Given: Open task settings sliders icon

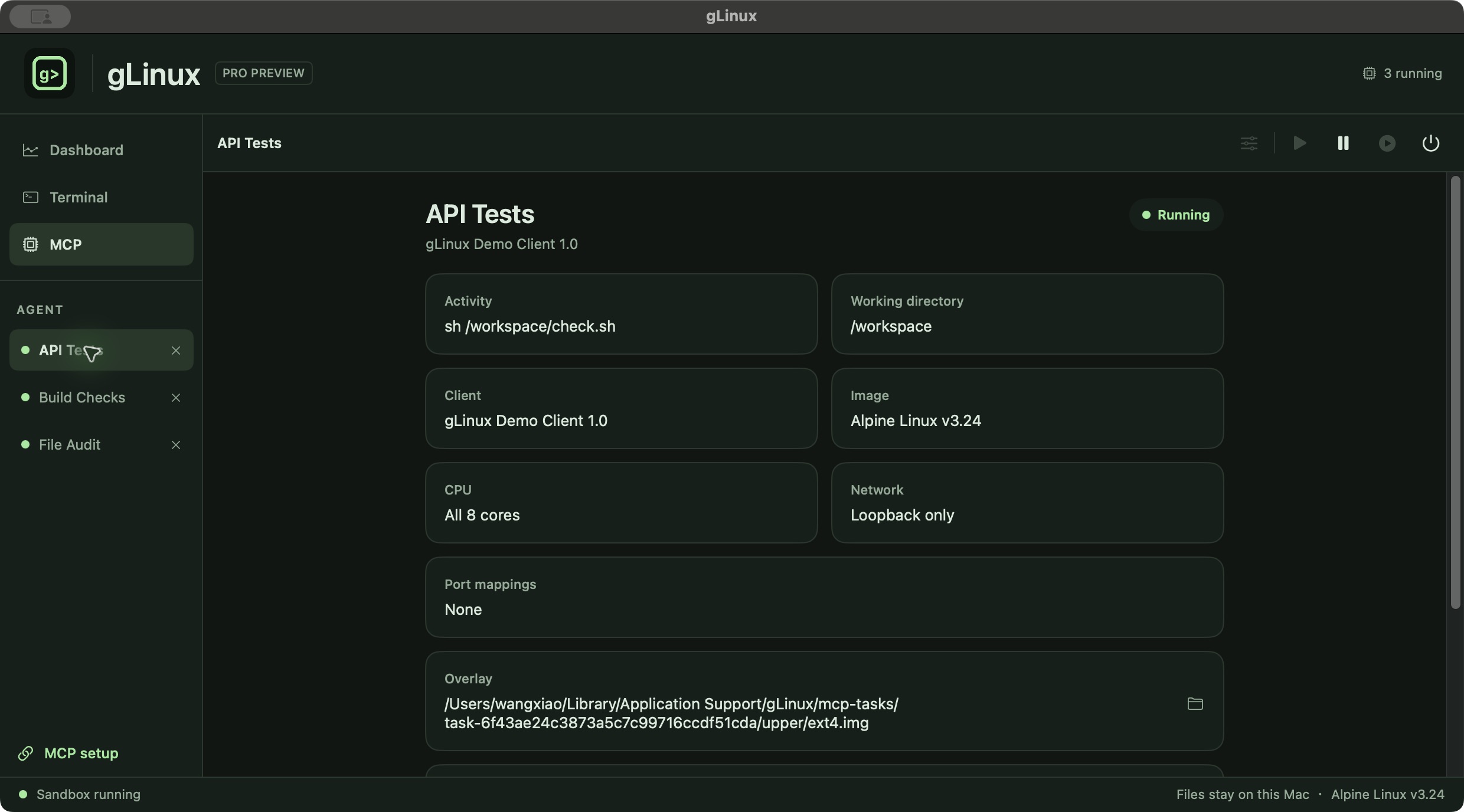Looking at the screenshot, I should [1249, 143].
